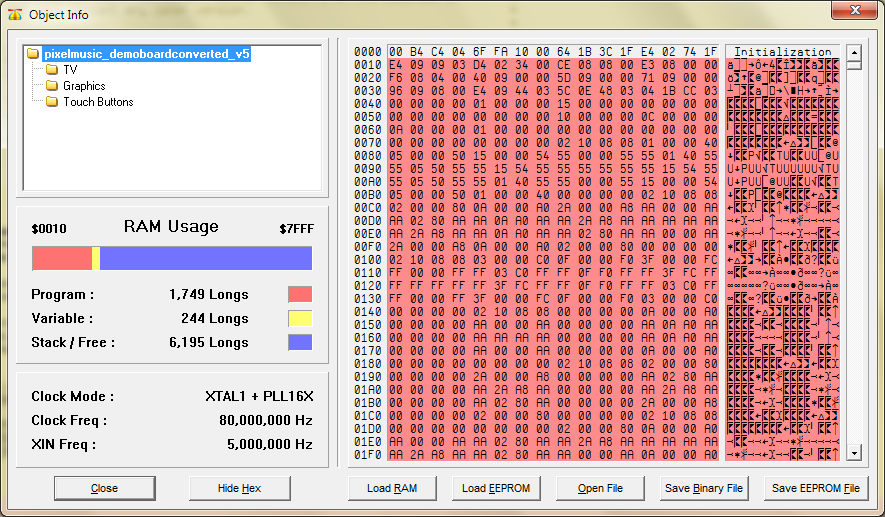Image resolution: width=885 pixels, height=517 pixels.
Task: Select the TV object in tree
Action: (70, 70)
